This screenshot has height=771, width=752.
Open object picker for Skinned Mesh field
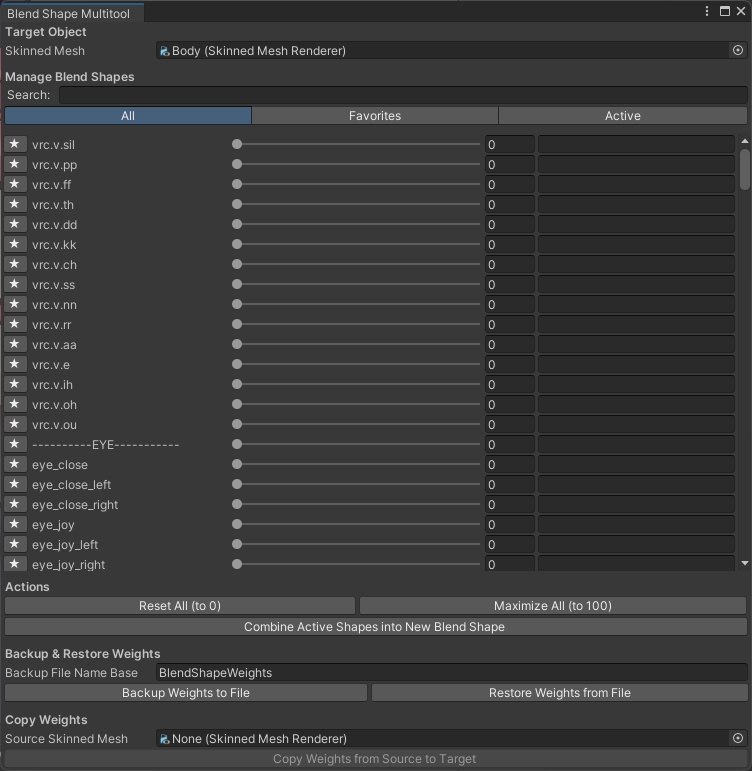pyautogui.click(x=738, y=50)
